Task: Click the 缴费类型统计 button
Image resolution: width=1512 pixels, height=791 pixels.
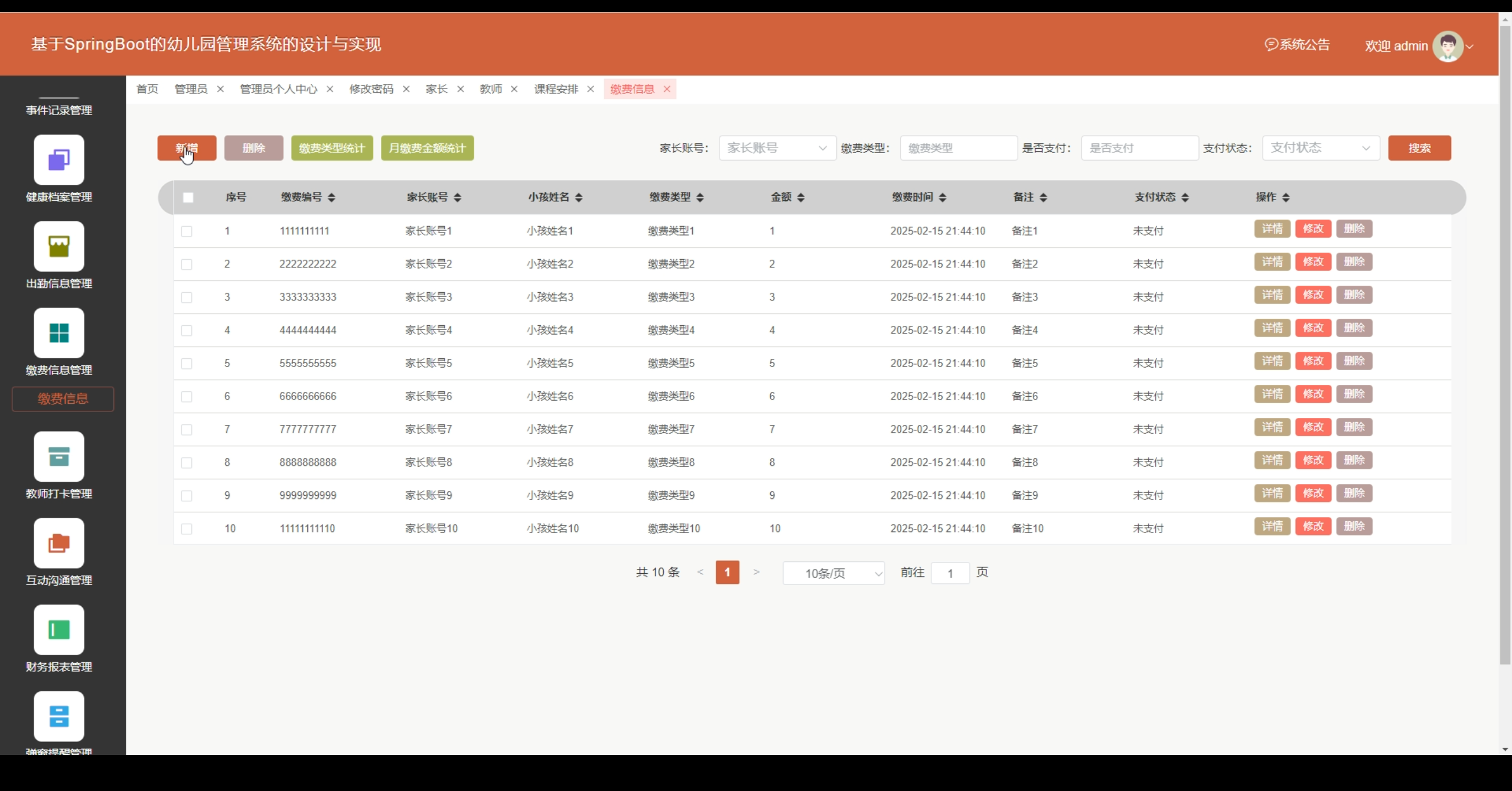Action: [x=332, y=148]
